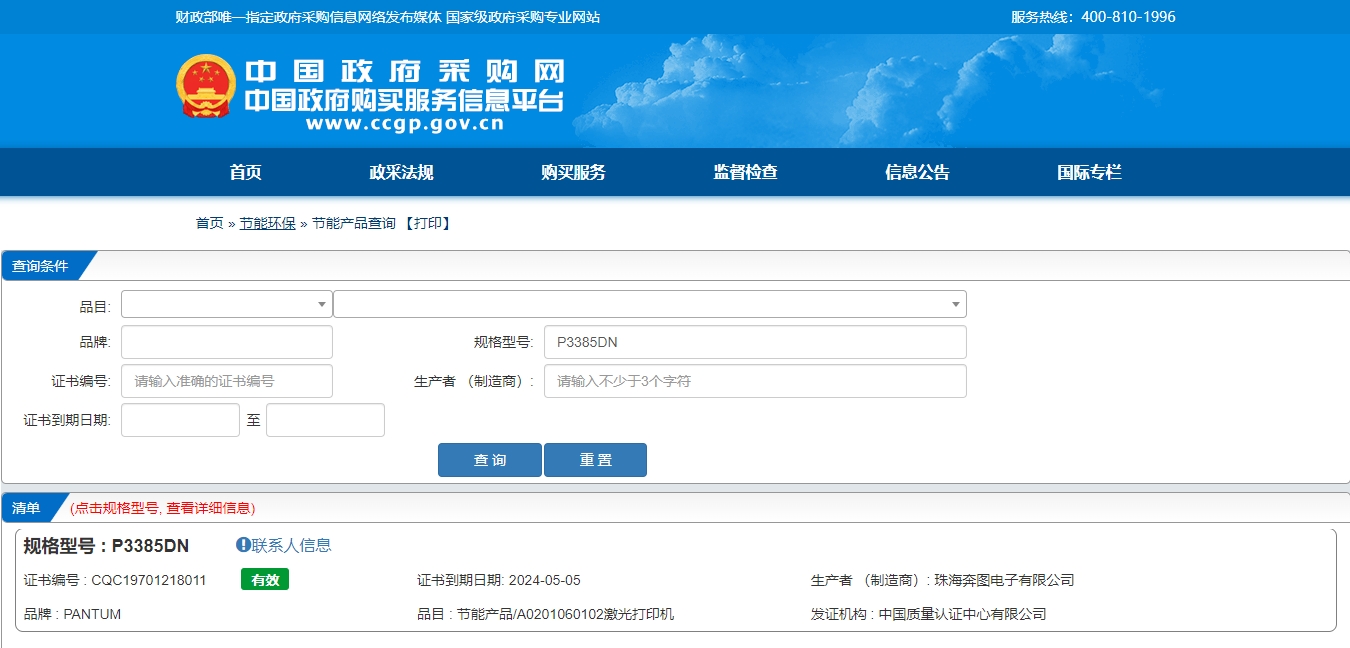Screen dimensions: 1350x648
Task: Expand the first 品目 category dropdown
Action: coord(227,304)
